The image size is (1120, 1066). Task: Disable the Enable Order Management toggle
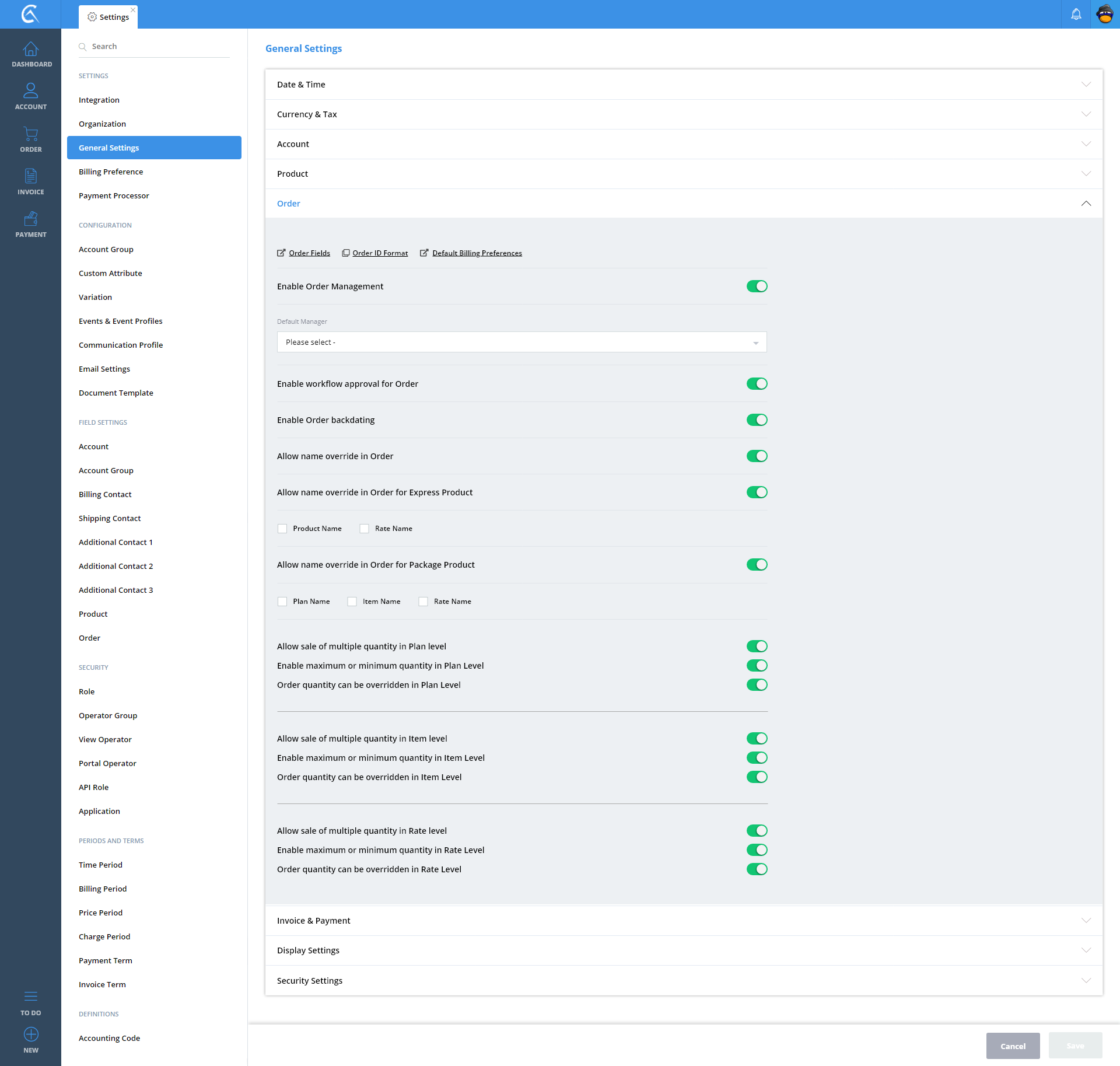(757, 286)
